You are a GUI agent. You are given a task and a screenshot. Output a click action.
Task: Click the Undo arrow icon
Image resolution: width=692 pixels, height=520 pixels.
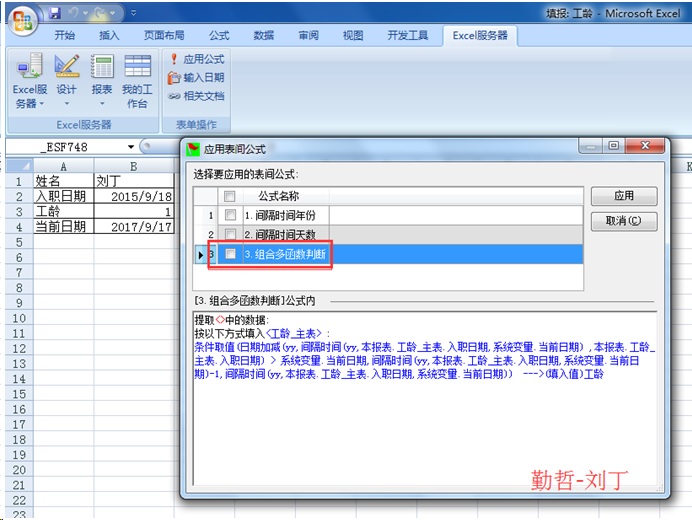point(76,13)
